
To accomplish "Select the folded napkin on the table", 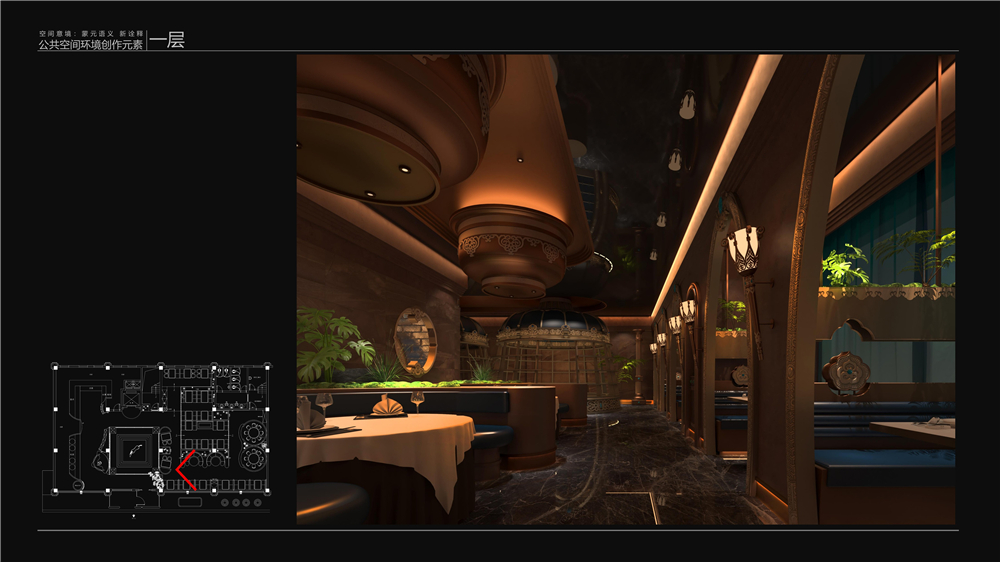I will tap(386, 404).
